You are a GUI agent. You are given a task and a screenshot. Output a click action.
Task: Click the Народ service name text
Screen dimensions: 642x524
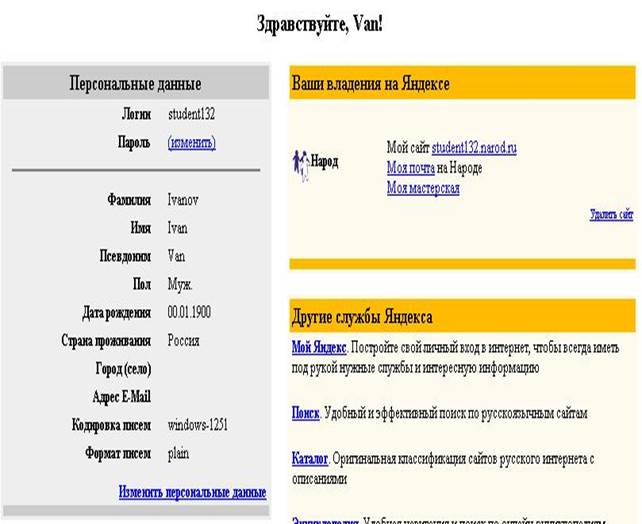point(325,161)
